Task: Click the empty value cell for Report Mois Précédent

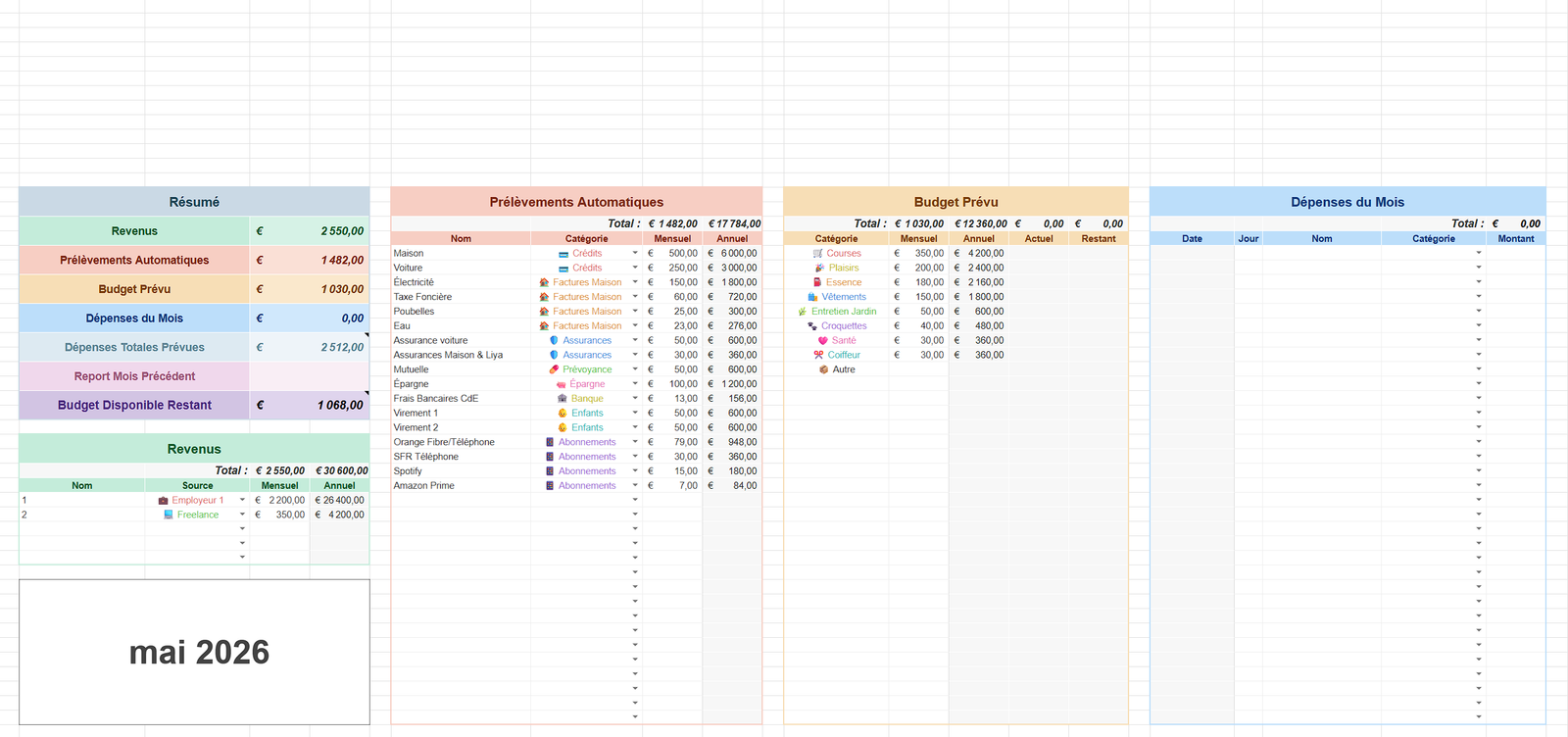Action: 310,376
